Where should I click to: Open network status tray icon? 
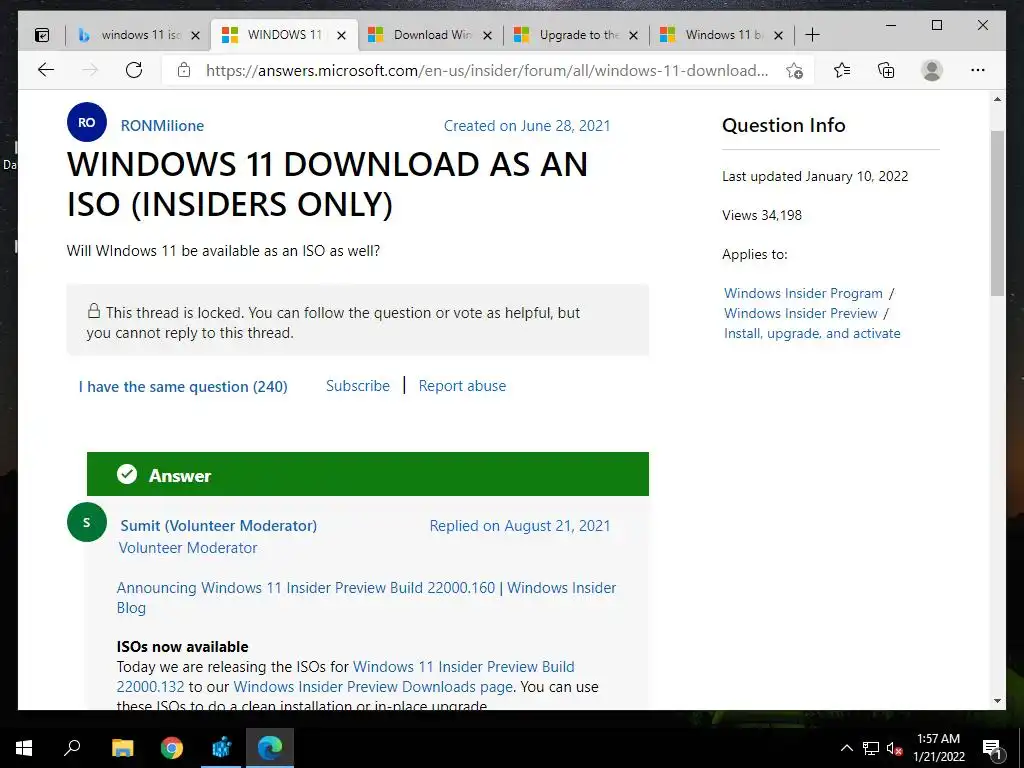871,748
